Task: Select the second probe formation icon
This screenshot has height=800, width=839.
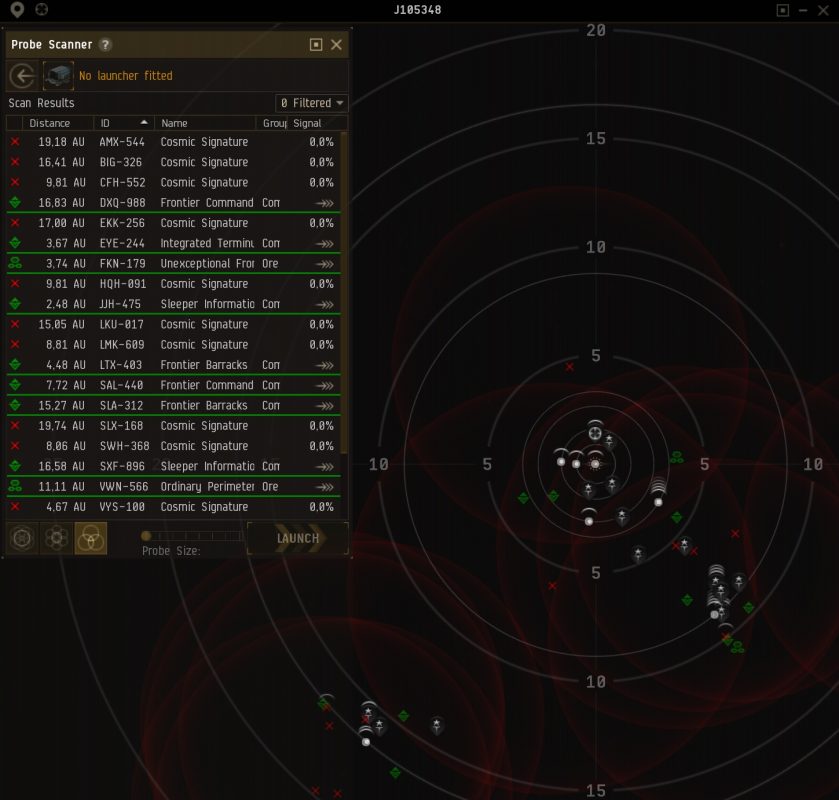Action: pyautogui.click(x=56, y=538)
